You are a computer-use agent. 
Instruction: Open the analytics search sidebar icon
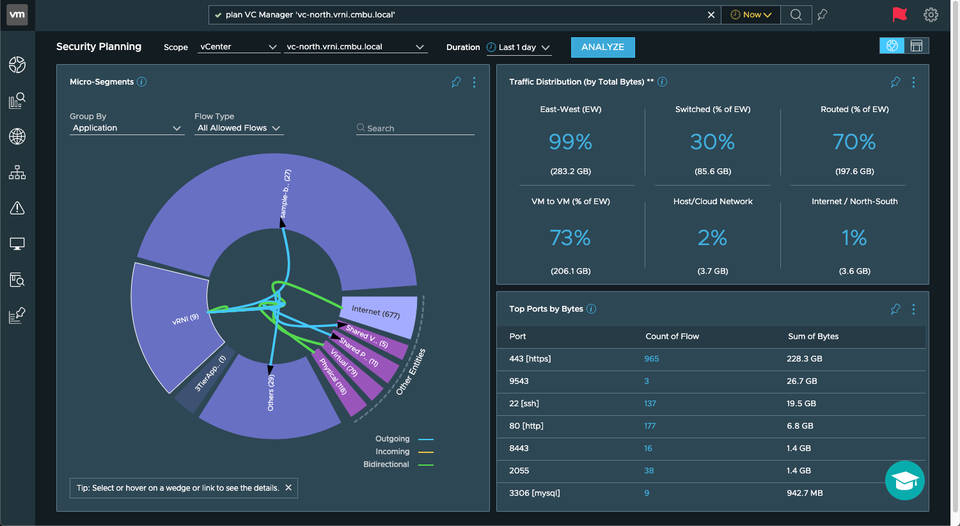pos(17,100)
